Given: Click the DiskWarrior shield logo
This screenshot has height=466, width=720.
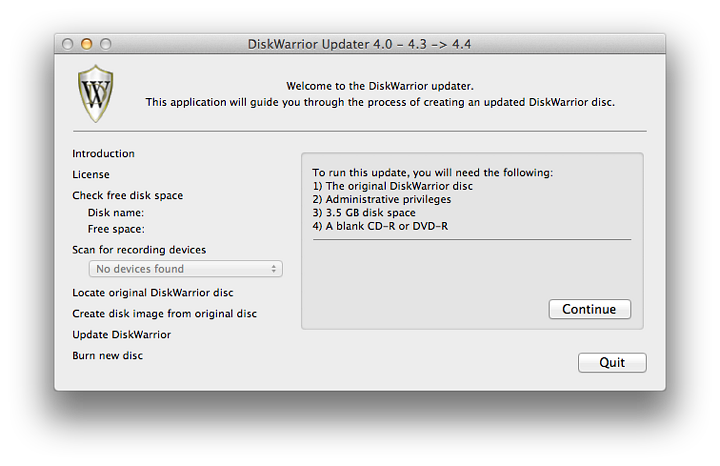Looking at the screenshot, I should click(96, 94).
